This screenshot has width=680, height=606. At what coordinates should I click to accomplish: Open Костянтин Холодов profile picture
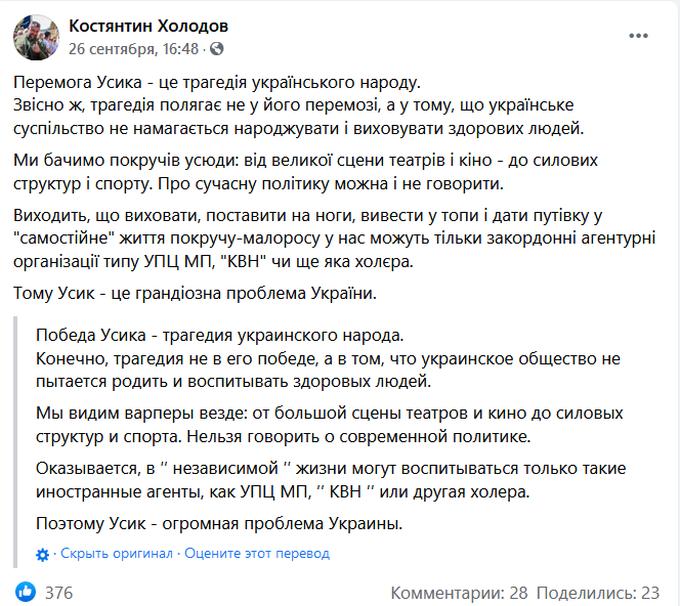coord(36,37)
